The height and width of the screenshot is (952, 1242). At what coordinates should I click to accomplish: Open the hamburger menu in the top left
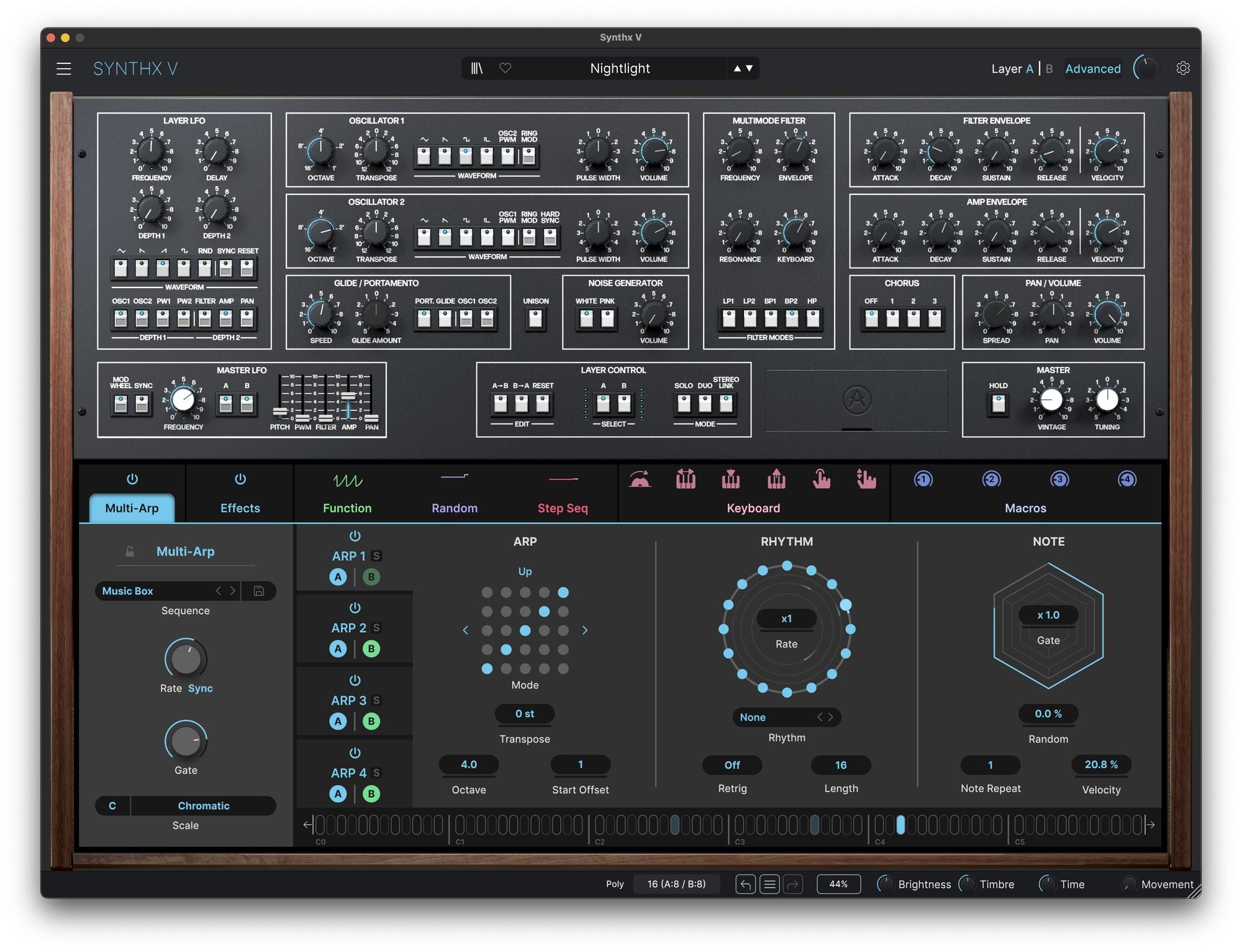coord(64,68)
